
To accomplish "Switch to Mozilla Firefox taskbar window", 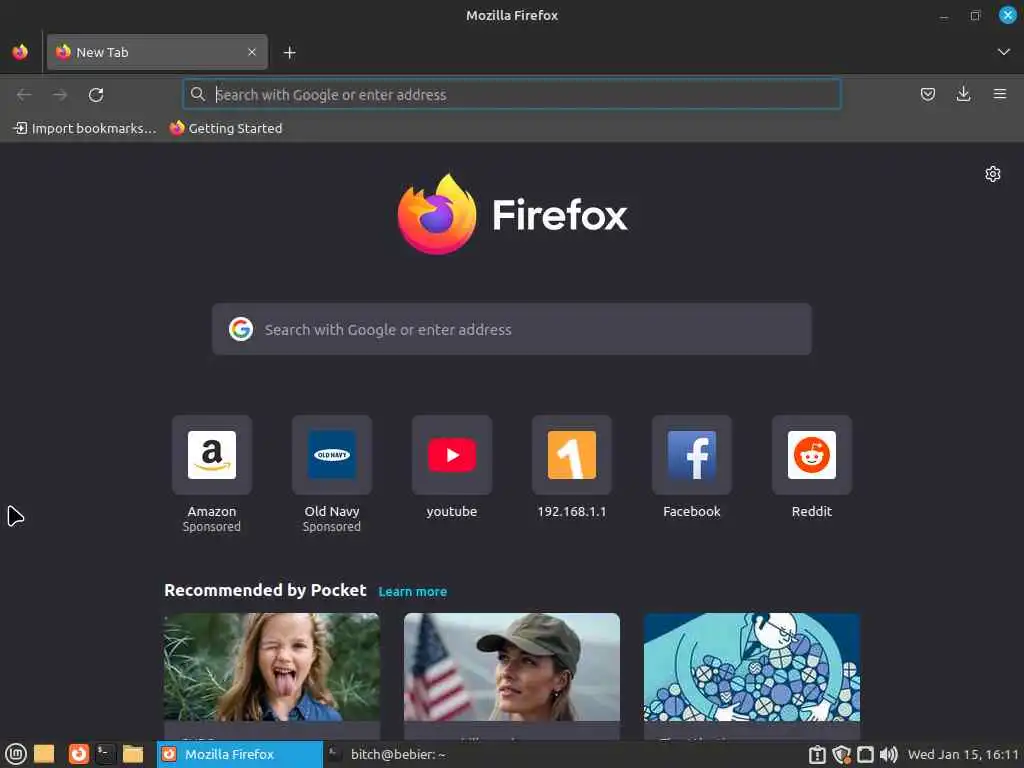I will coord(240,754).
